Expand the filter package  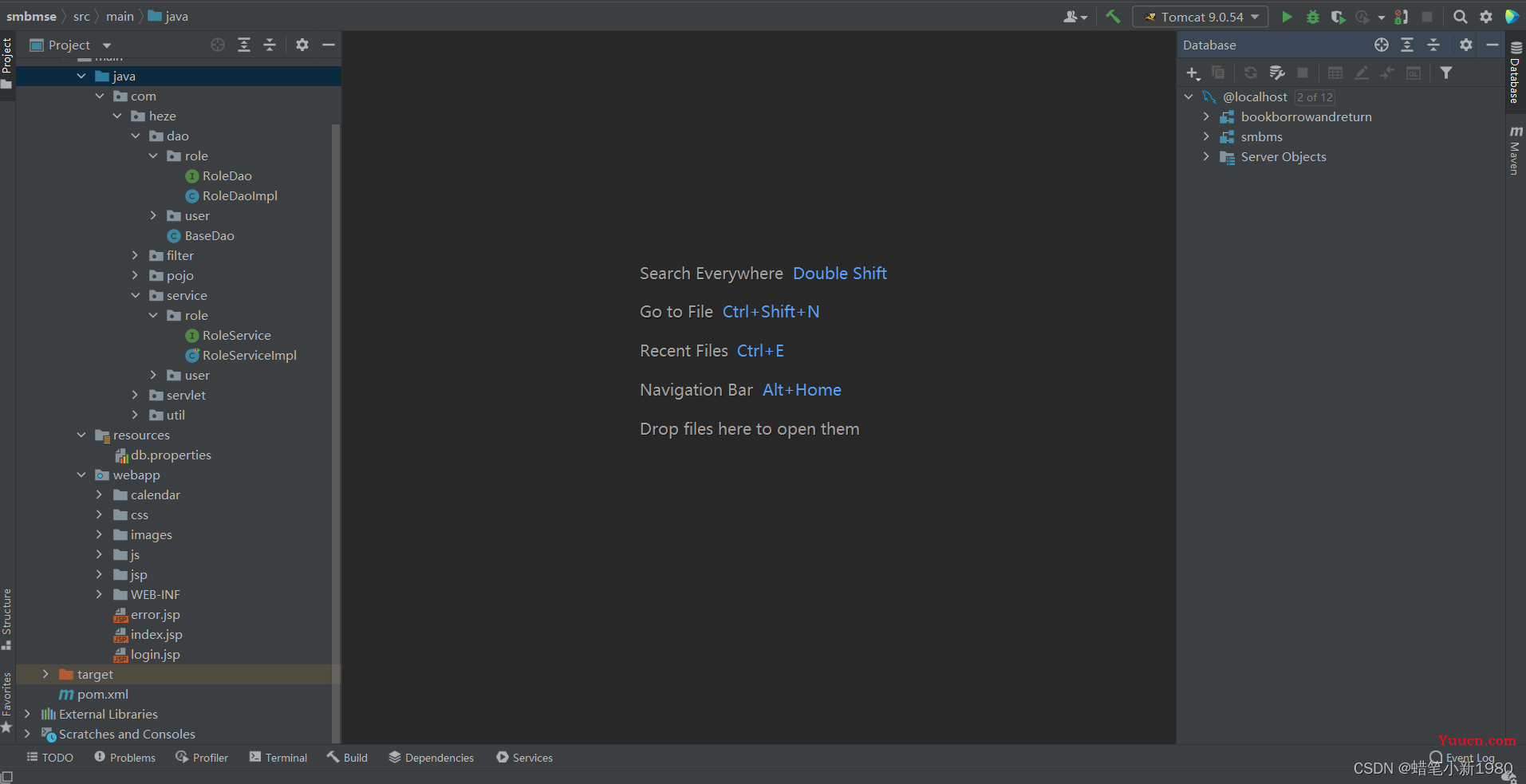(x=135, y=255)
